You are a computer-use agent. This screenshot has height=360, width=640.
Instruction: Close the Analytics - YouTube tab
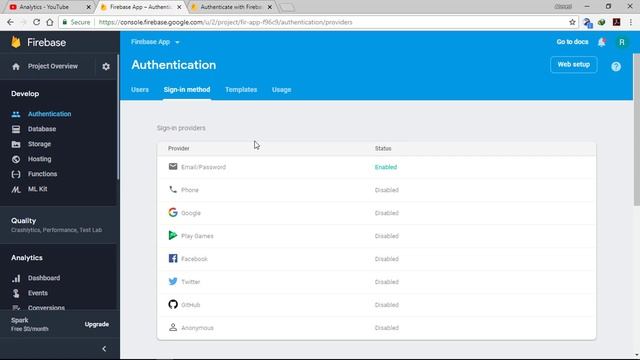point(89,7)
